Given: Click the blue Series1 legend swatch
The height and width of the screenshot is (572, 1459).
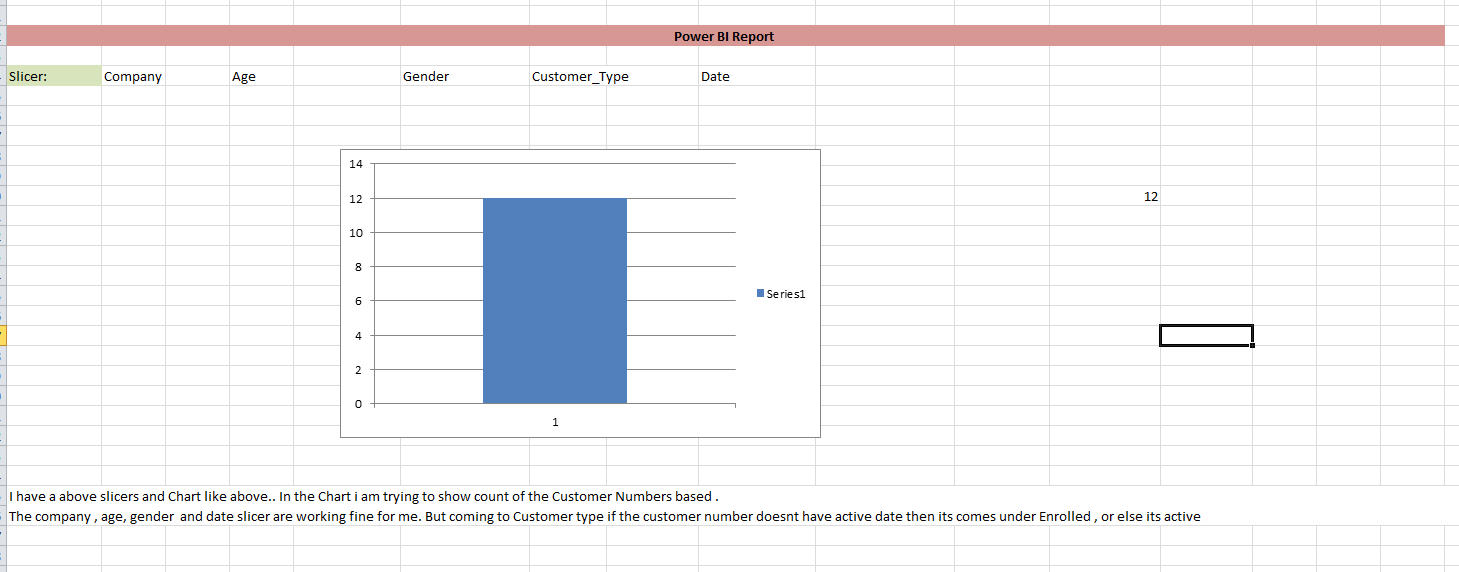Looking at the screenshot, I should 761,293.
